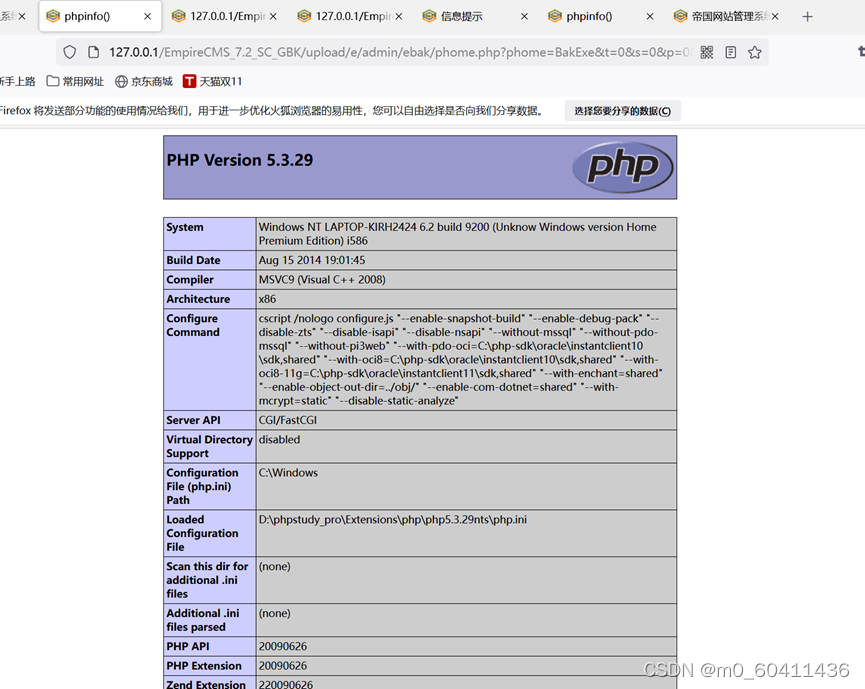The width and height of the screenshot is (865, 689).
Task: Click the Additional .ini files parsed label
Action: (x=203, y=620)
